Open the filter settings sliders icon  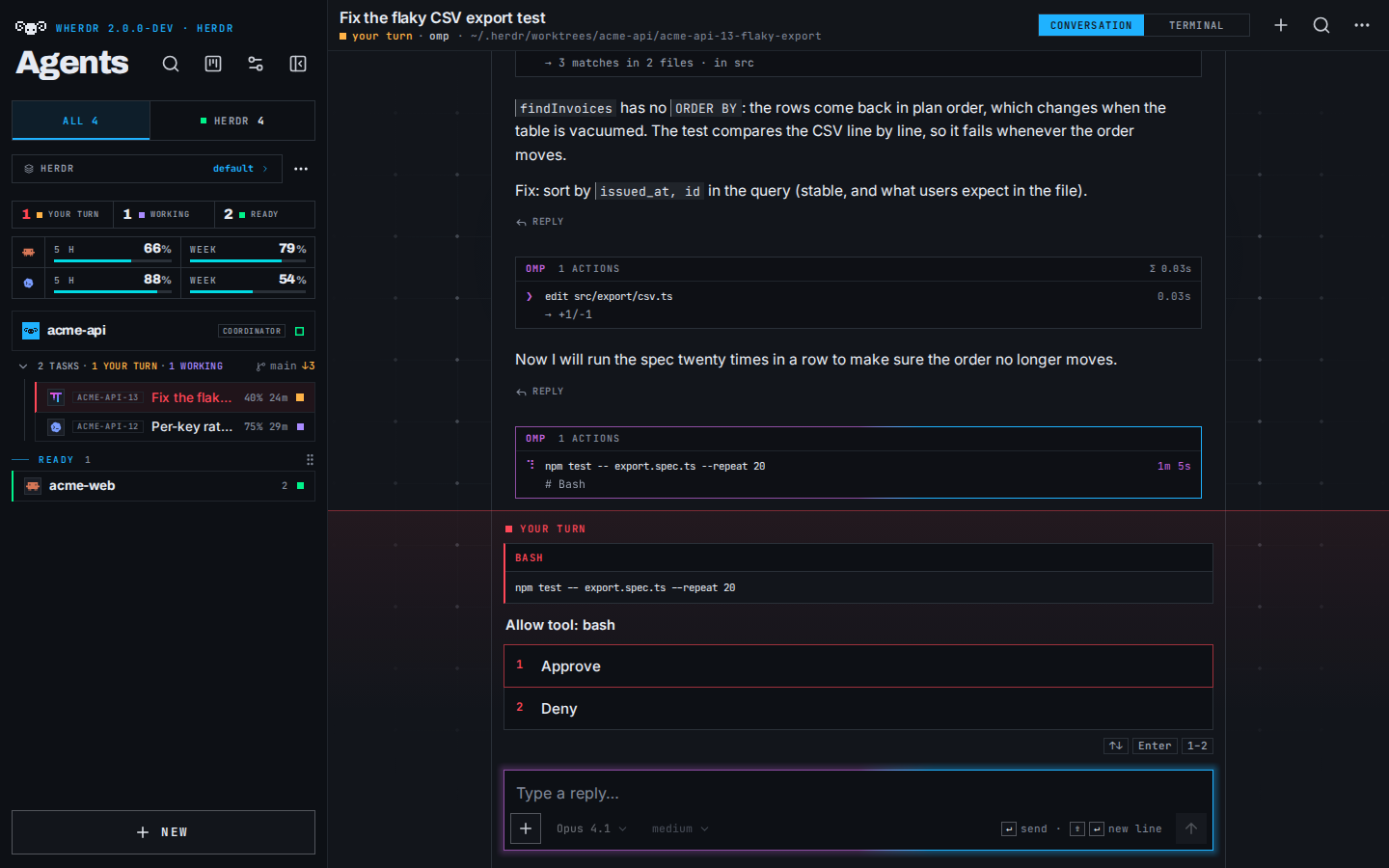(x=256, y=64)
